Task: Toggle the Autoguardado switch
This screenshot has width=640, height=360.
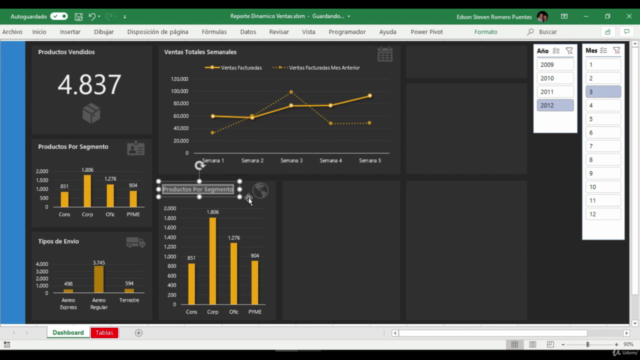Action: pyautogui.click(x=59, y=16)
